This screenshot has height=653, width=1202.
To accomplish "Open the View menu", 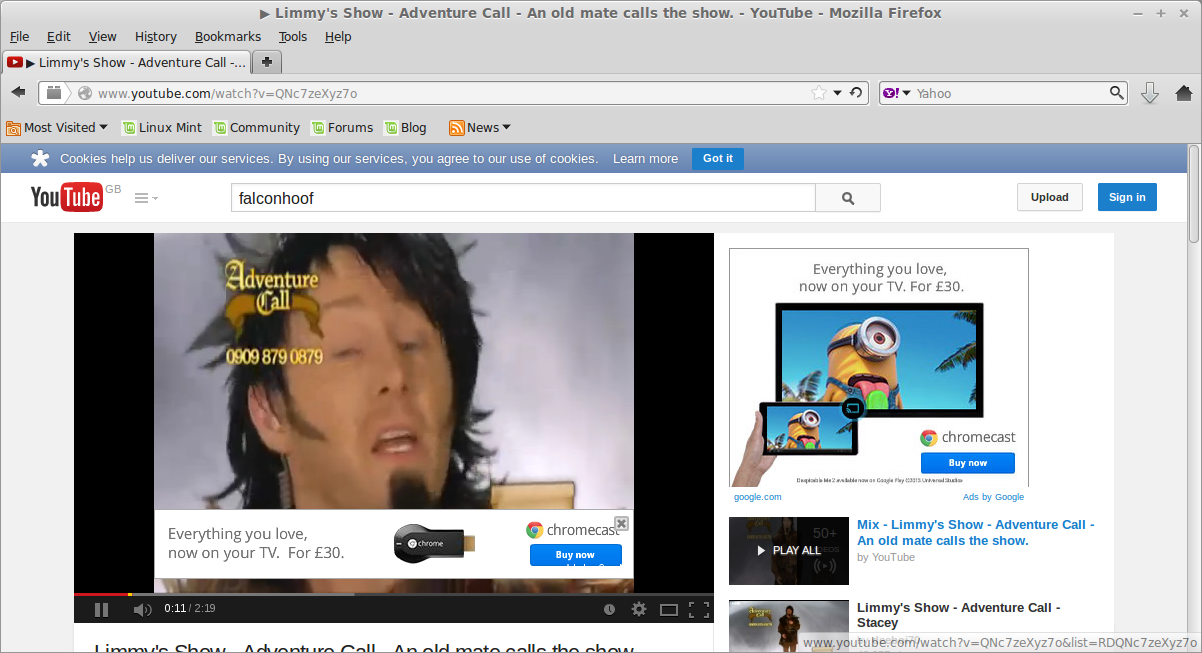I will pyautogui.click(x=103, y=36).
